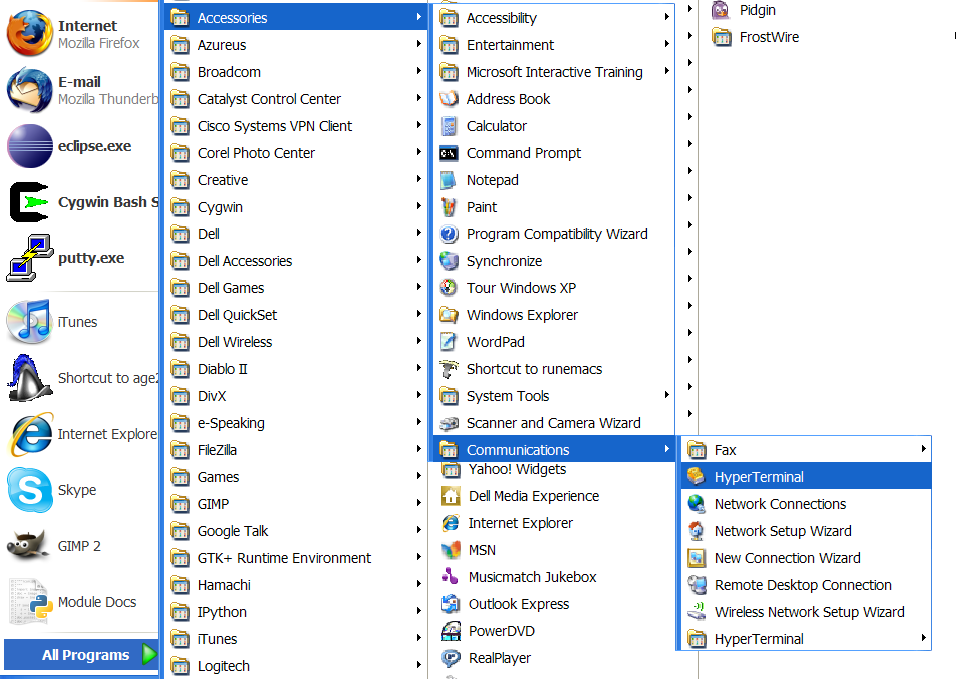956x679 pixels.
Task: Launch Mozilla Thunderbird E-mail icon
Action: [x=30, y=90]
